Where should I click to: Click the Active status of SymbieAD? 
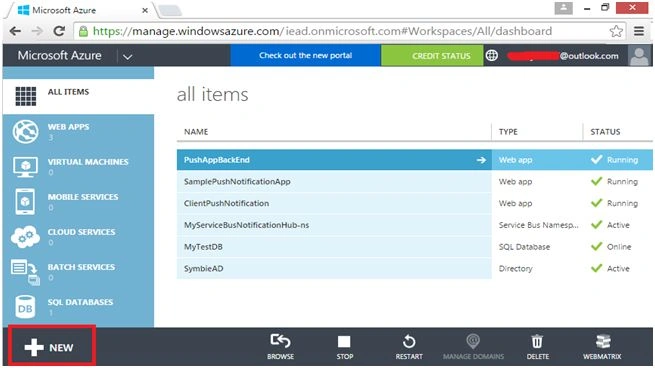(x=618, y=269)
